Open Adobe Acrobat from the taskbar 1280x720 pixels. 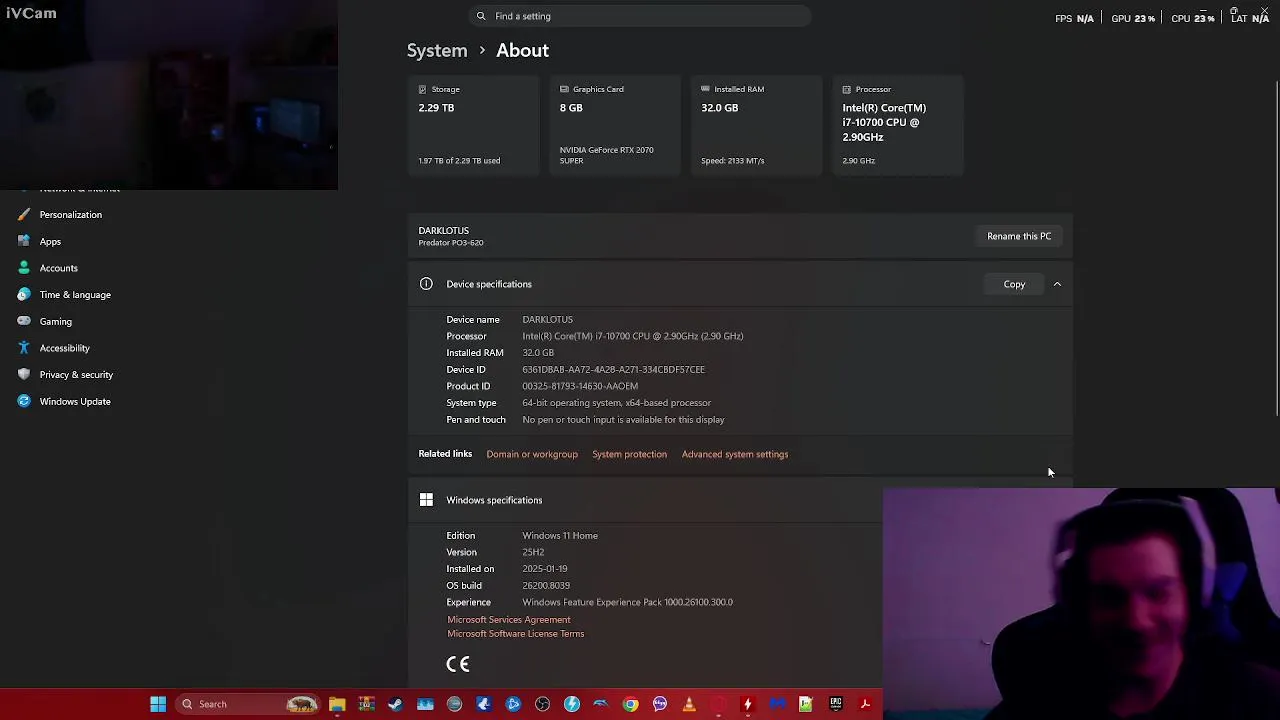tap(865, 704)
